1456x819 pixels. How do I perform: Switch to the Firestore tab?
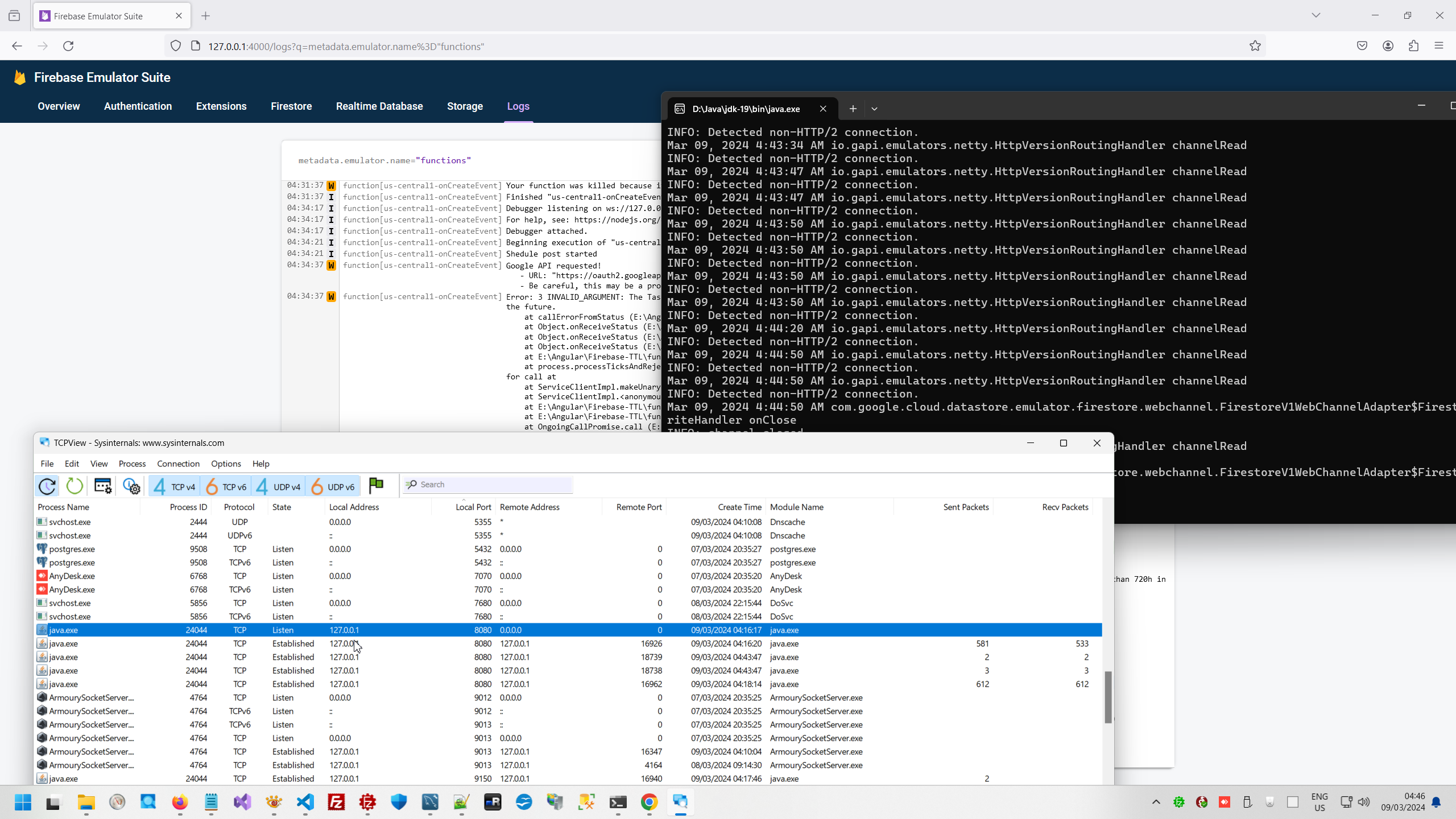coord(291,106)
